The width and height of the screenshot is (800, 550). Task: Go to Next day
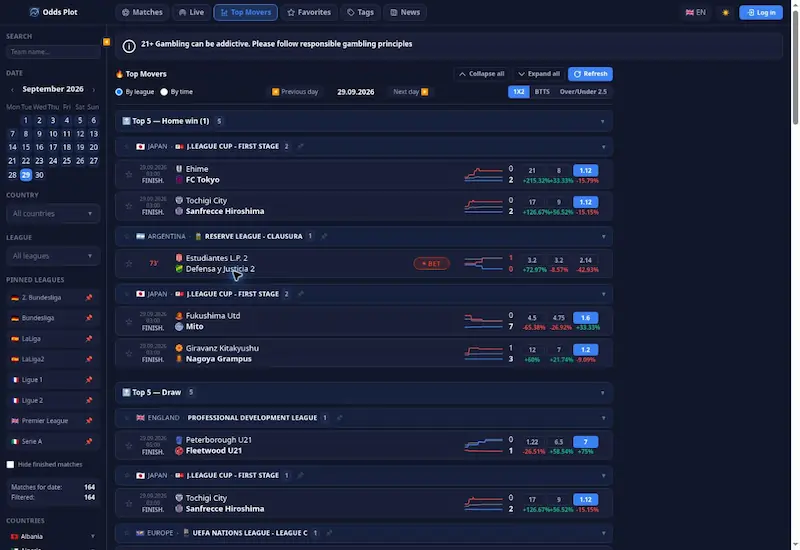(x=411, y=92)
